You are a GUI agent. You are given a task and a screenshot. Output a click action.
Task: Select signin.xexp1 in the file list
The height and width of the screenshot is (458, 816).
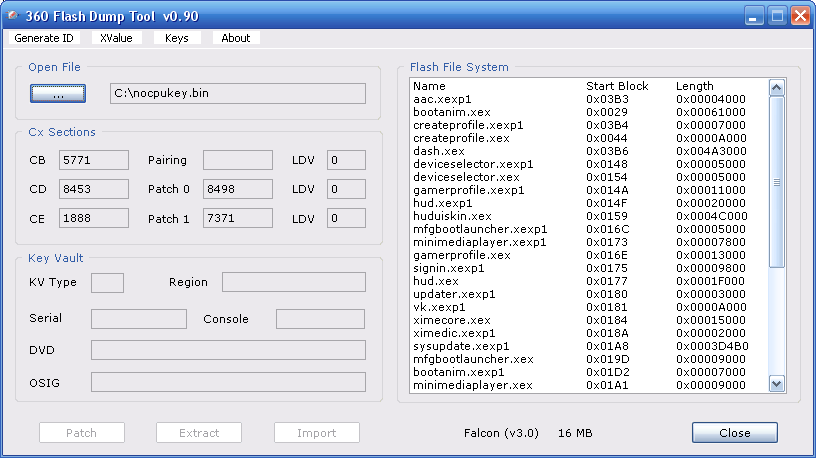[588, 268]
